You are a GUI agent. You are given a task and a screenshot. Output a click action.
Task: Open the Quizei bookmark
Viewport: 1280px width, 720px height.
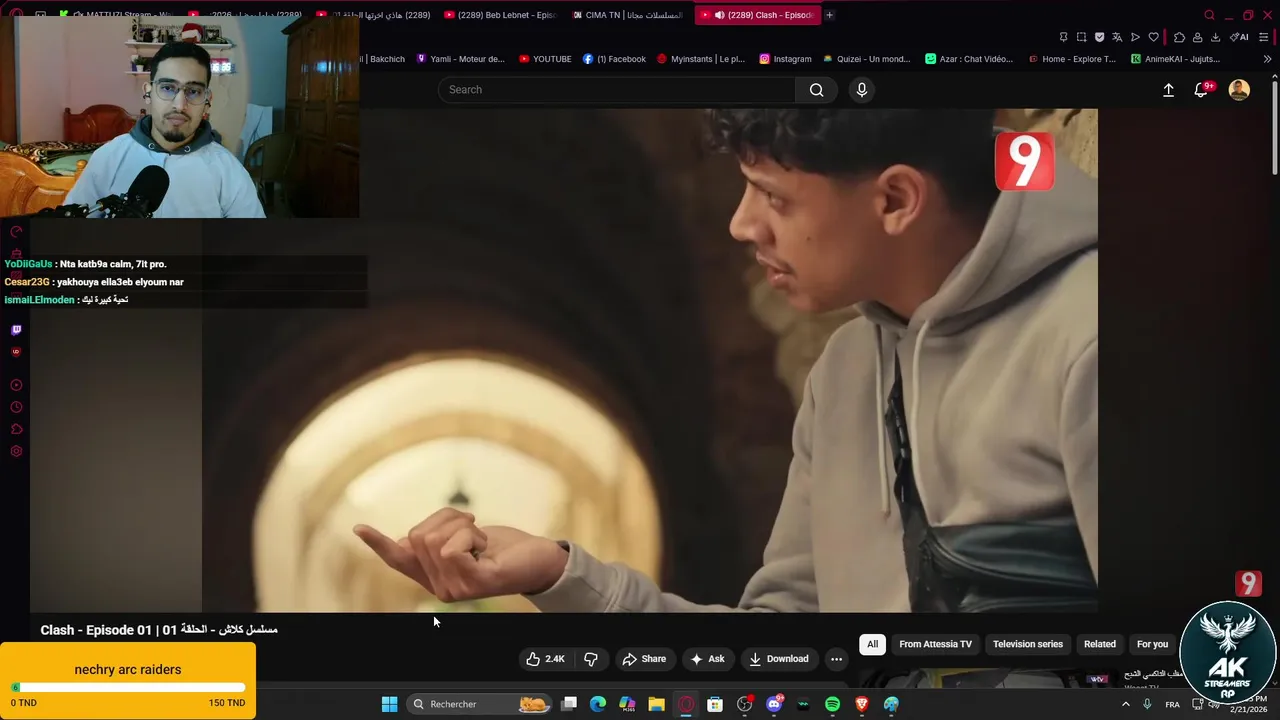point(866,59)
